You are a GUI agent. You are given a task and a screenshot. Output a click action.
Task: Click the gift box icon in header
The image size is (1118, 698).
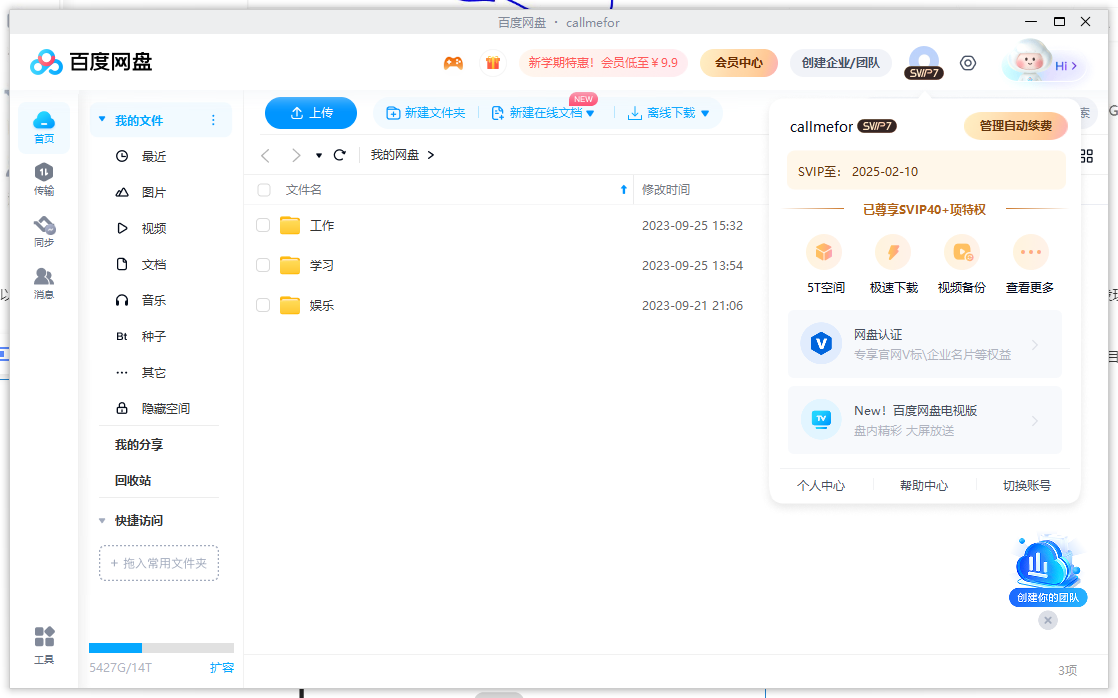click(x=493, y=63)
